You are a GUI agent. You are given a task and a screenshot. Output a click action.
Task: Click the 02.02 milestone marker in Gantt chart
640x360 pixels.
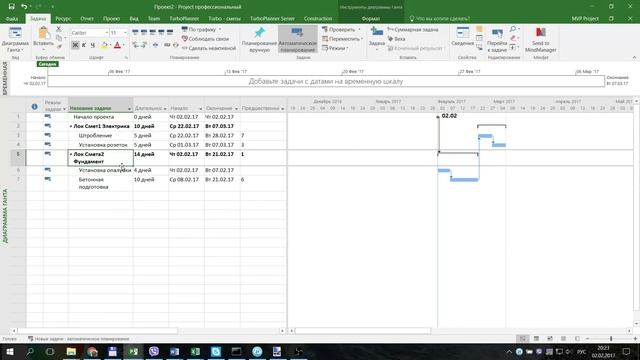[x=438, y=117]
